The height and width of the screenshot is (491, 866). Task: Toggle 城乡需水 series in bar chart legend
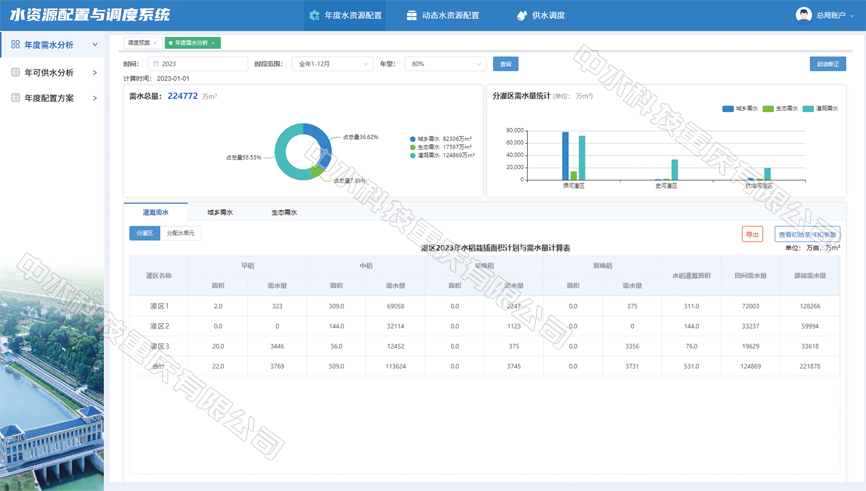(740, 109)
